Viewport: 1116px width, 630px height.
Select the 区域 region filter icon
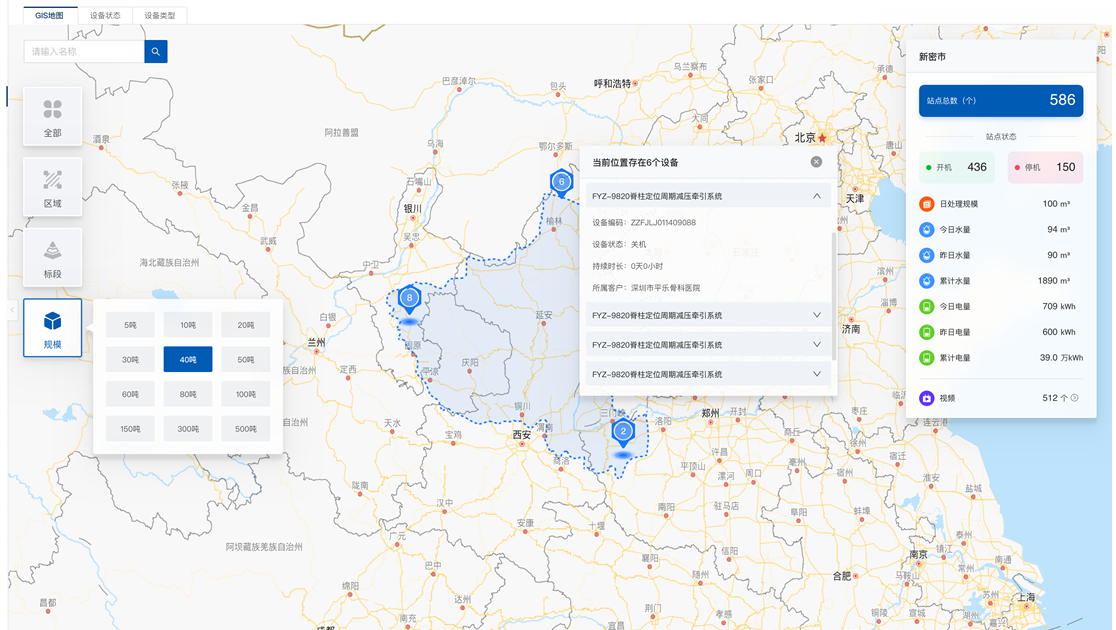53,186
